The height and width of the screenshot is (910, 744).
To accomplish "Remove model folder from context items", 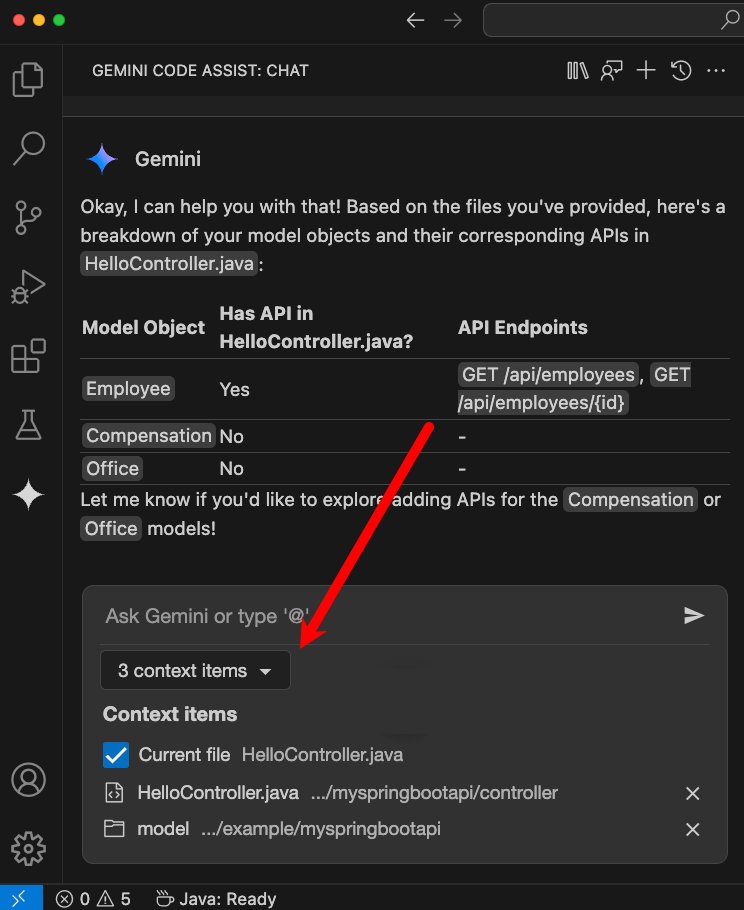I will coord(692,829).
